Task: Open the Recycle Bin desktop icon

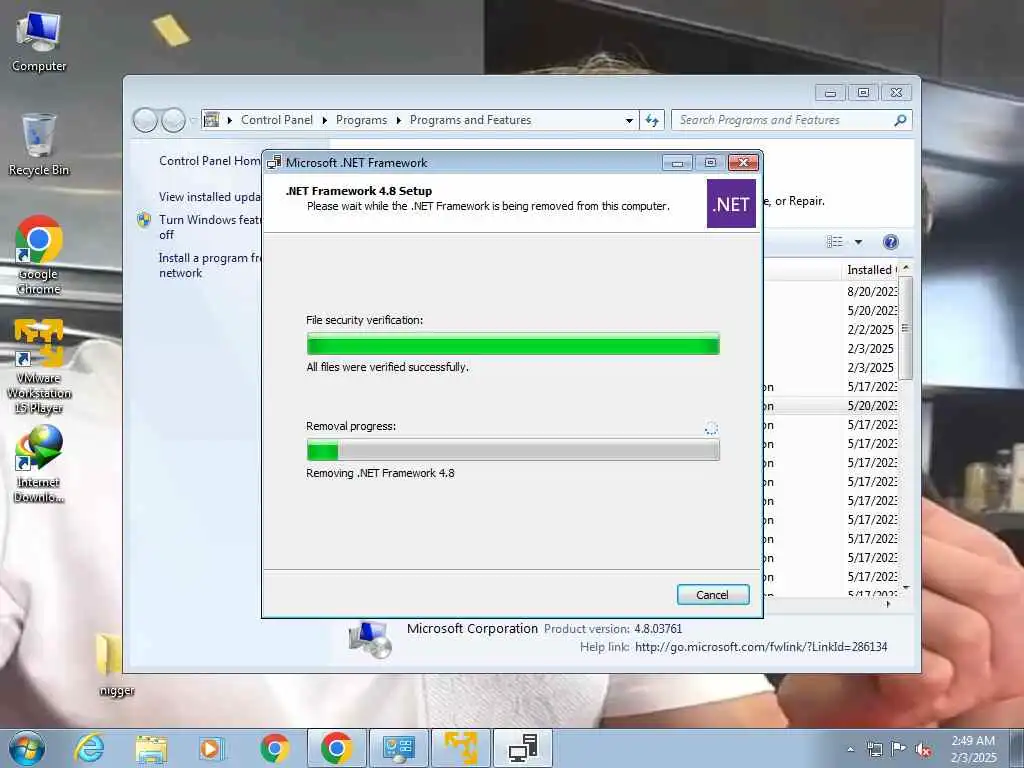Action: 39,145
